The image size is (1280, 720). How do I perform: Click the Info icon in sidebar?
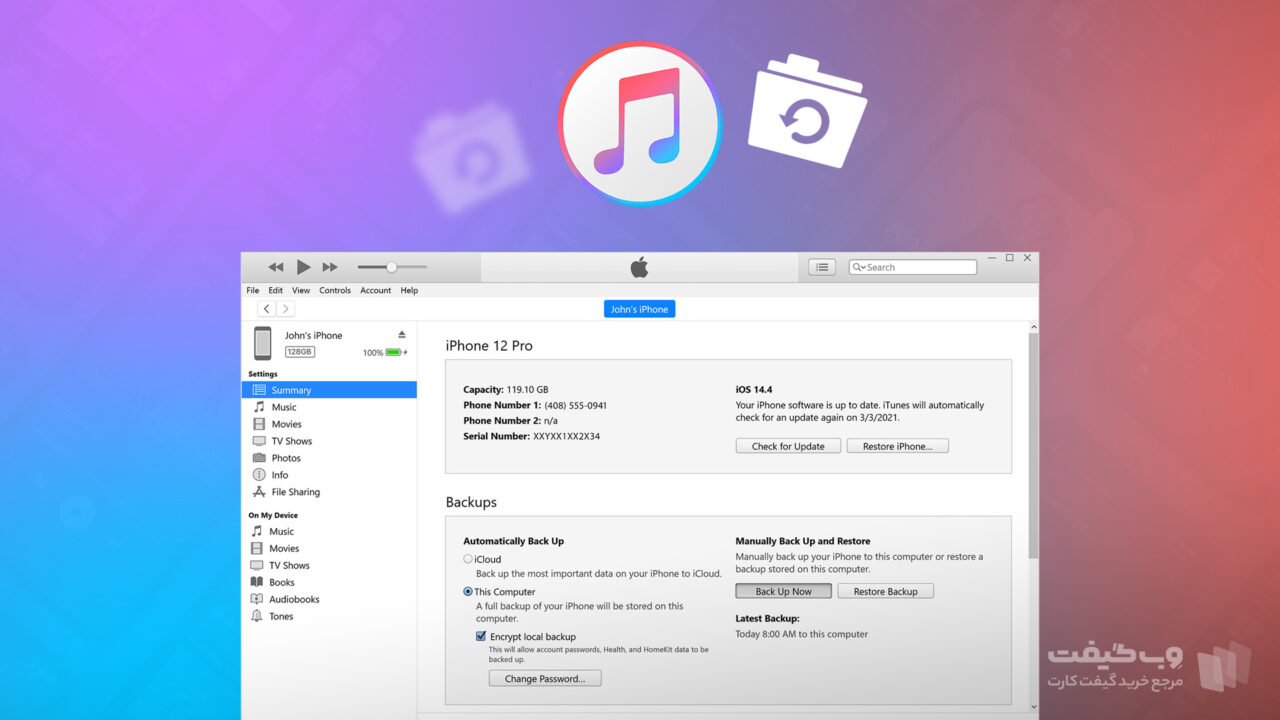(x=259, y=475)
